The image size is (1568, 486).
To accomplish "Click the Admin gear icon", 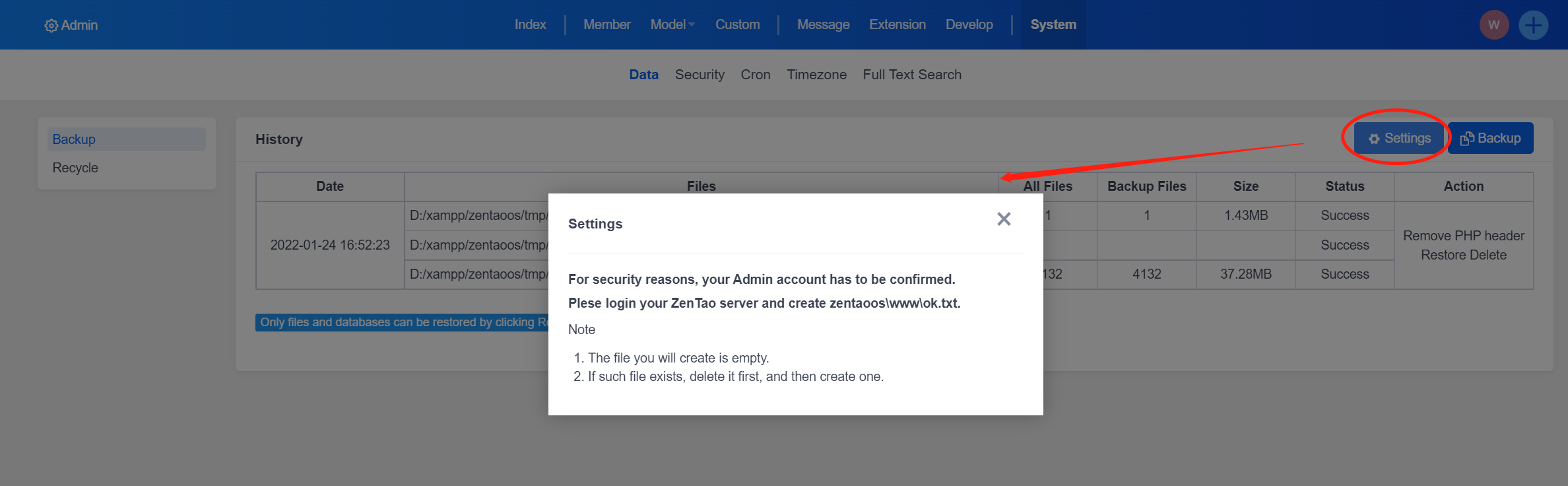I will click(51, 26).
